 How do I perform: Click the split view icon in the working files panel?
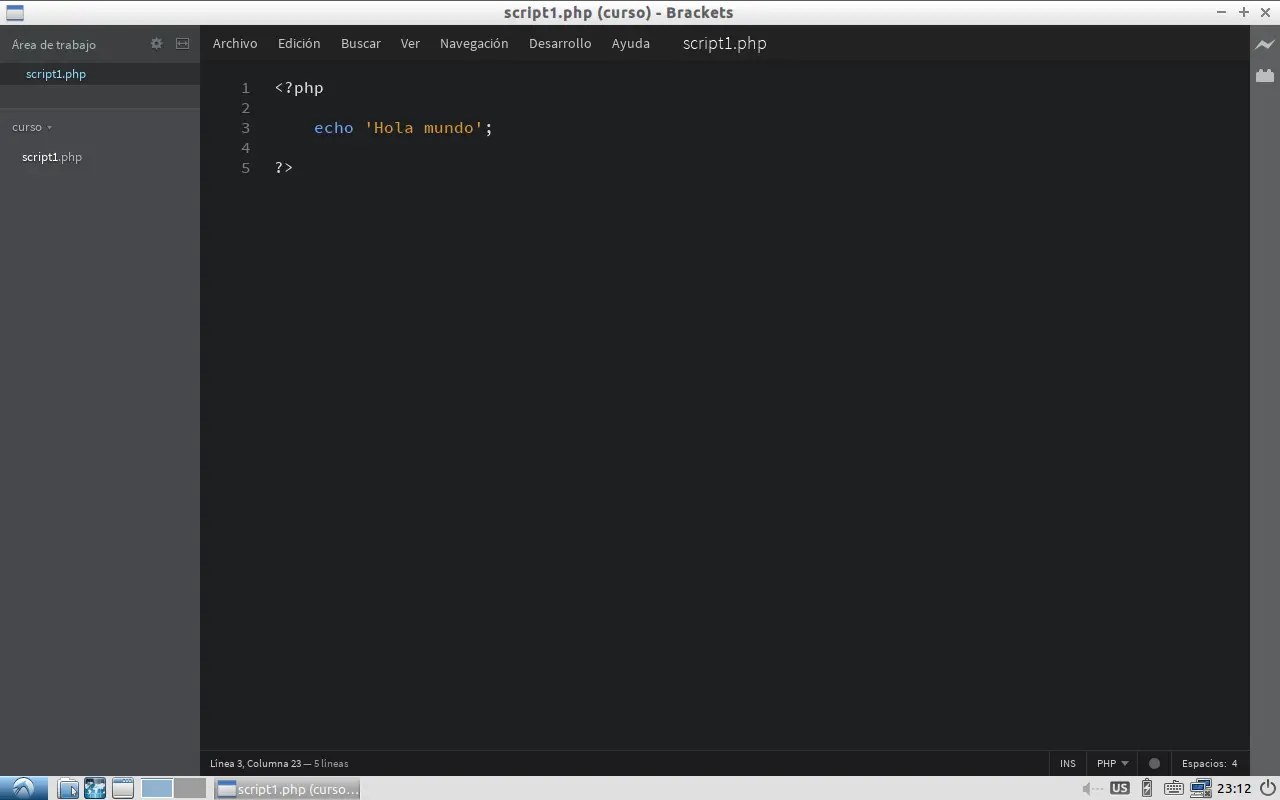pos(182,44)
